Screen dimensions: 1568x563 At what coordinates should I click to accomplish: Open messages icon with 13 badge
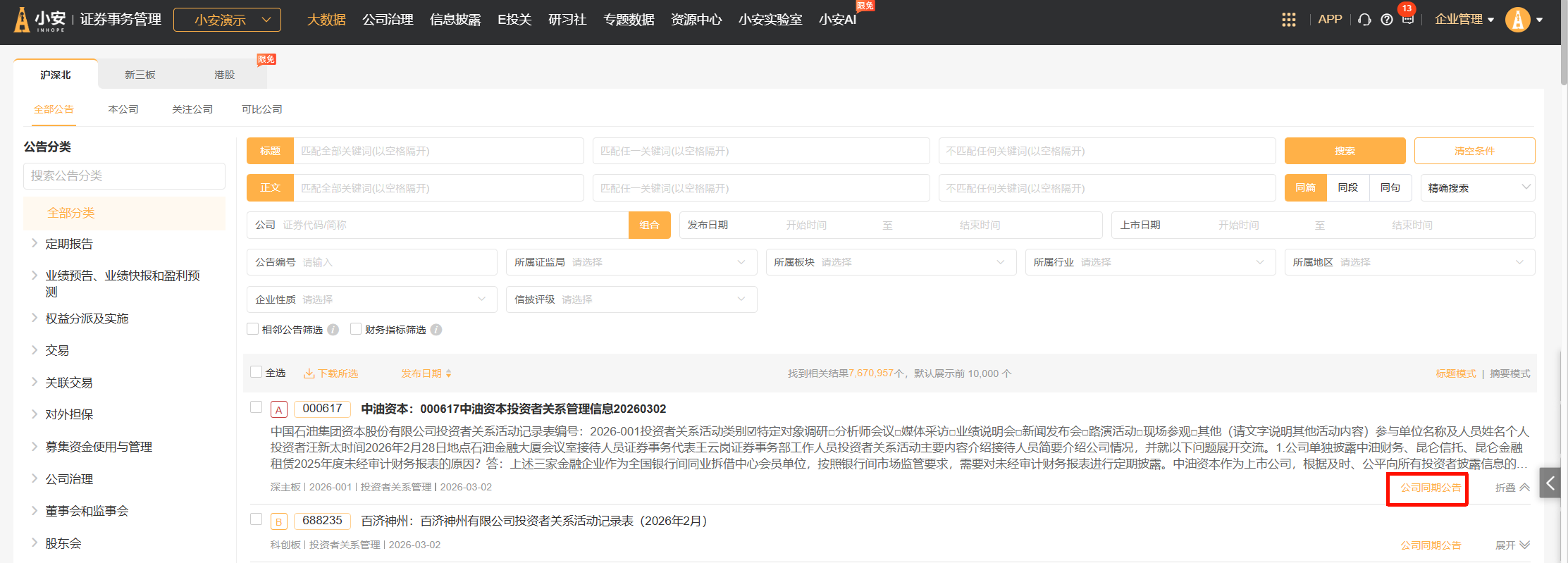point(1407,19)
